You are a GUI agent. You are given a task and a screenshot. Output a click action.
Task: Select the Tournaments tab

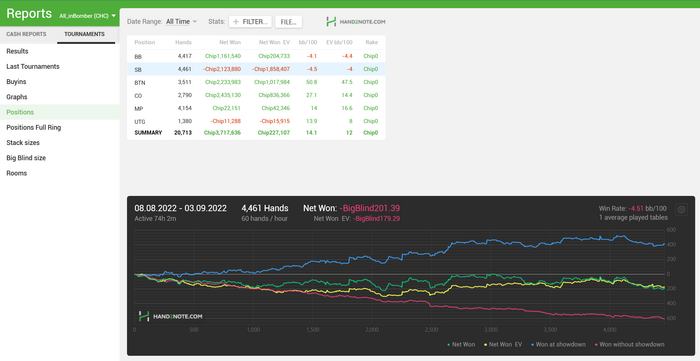pos(84,34)
